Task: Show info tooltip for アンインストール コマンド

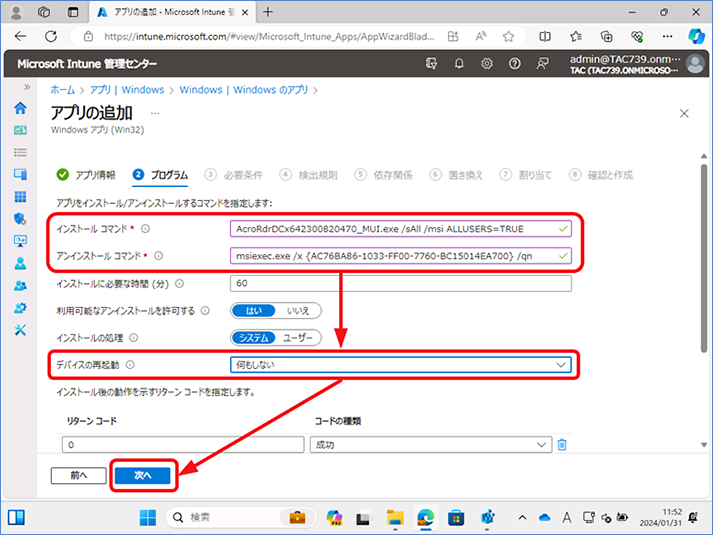Action: tap(158, 256)
